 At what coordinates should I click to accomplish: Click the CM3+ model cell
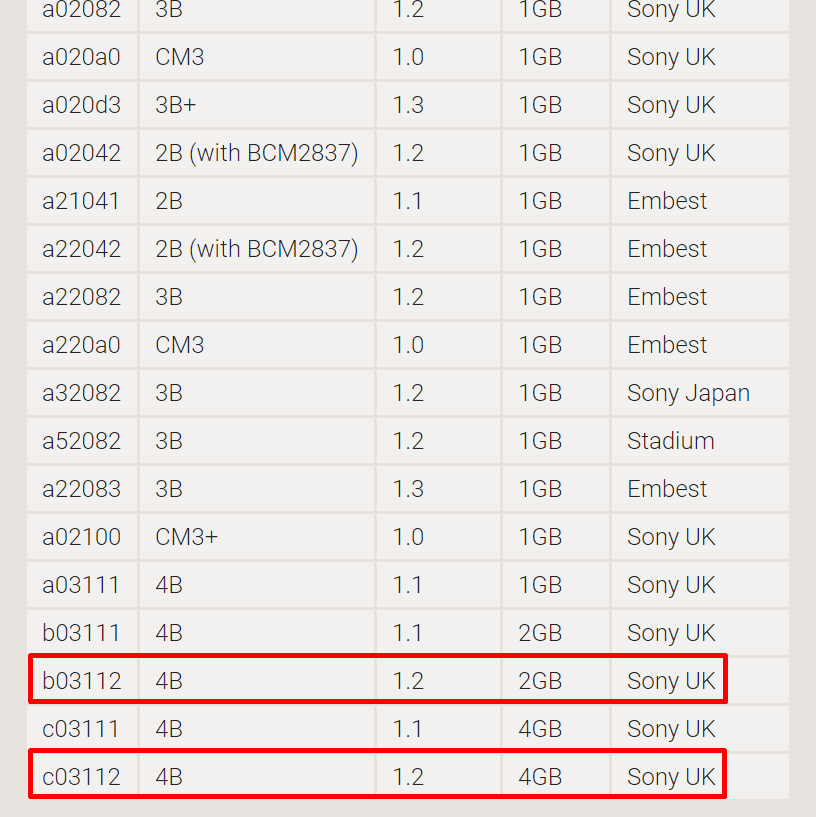pos(186,537)
